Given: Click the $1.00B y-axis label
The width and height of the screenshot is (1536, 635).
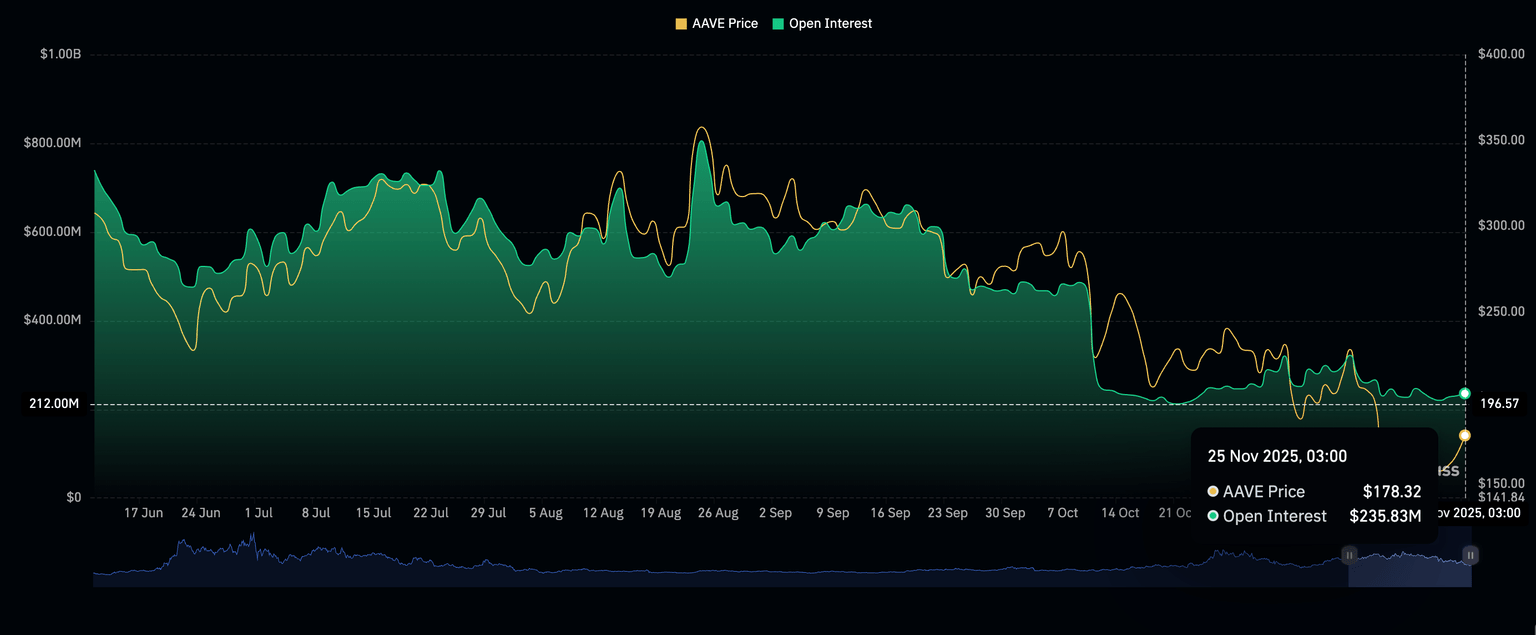Looking at the screenshot, I should coord(62,54).
